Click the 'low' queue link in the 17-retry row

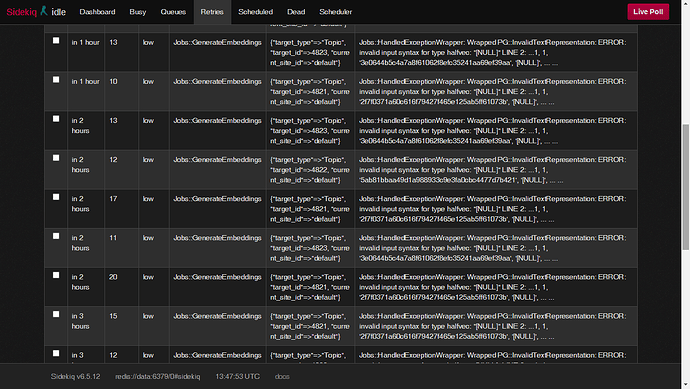coord(148,199)
